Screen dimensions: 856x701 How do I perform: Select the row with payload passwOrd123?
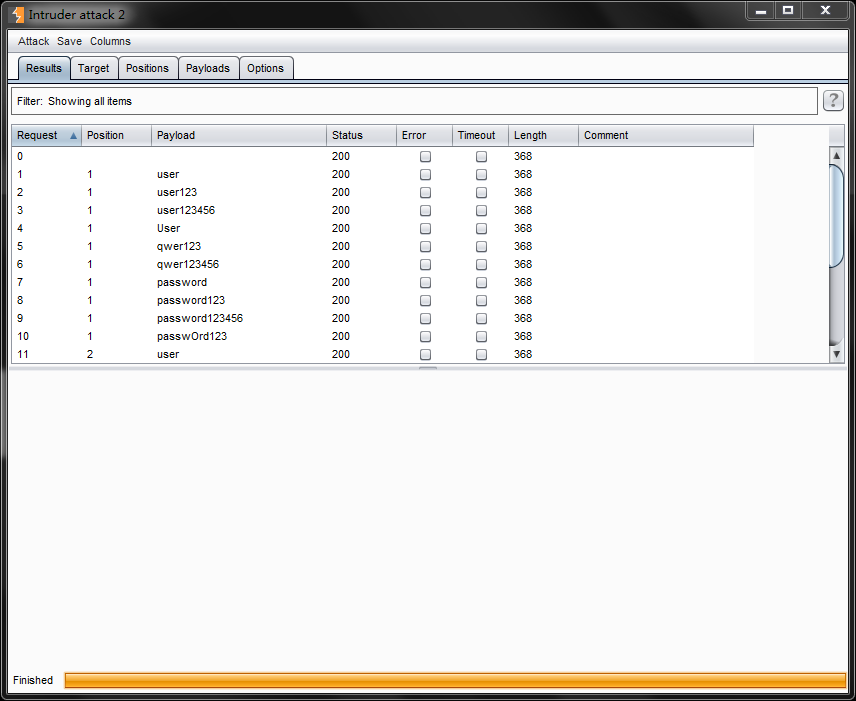pos(382,336)
